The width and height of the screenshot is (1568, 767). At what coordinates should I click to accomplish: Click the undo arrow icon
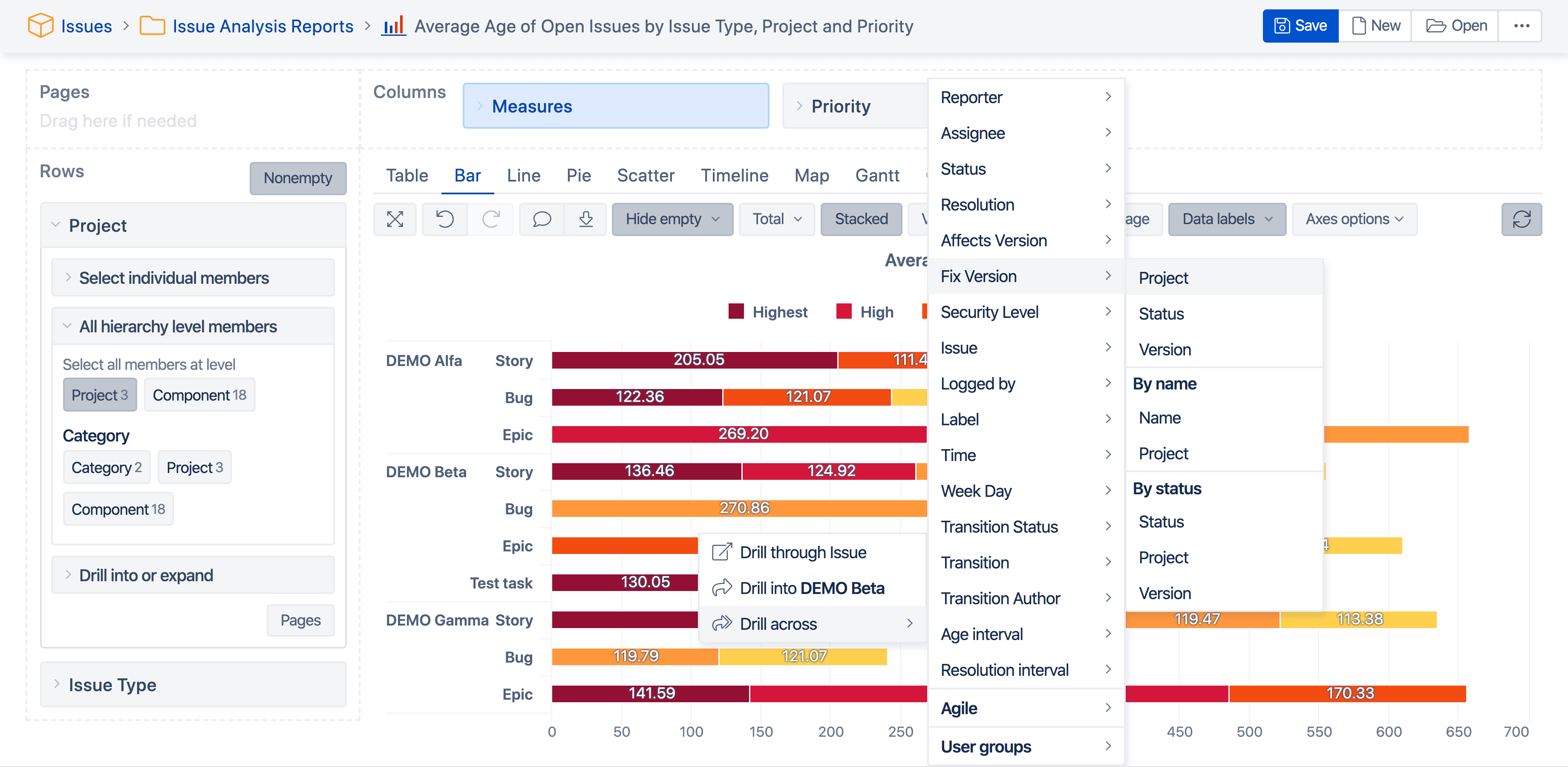click(445, 219)
